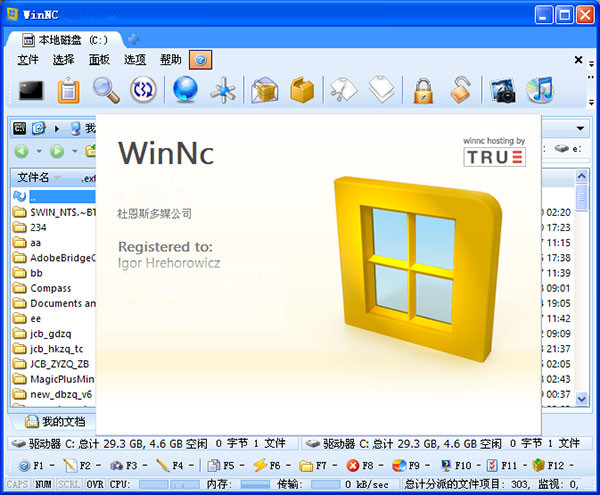Click the open padlock icon
600x495 pixels.
tap(460, 90)
